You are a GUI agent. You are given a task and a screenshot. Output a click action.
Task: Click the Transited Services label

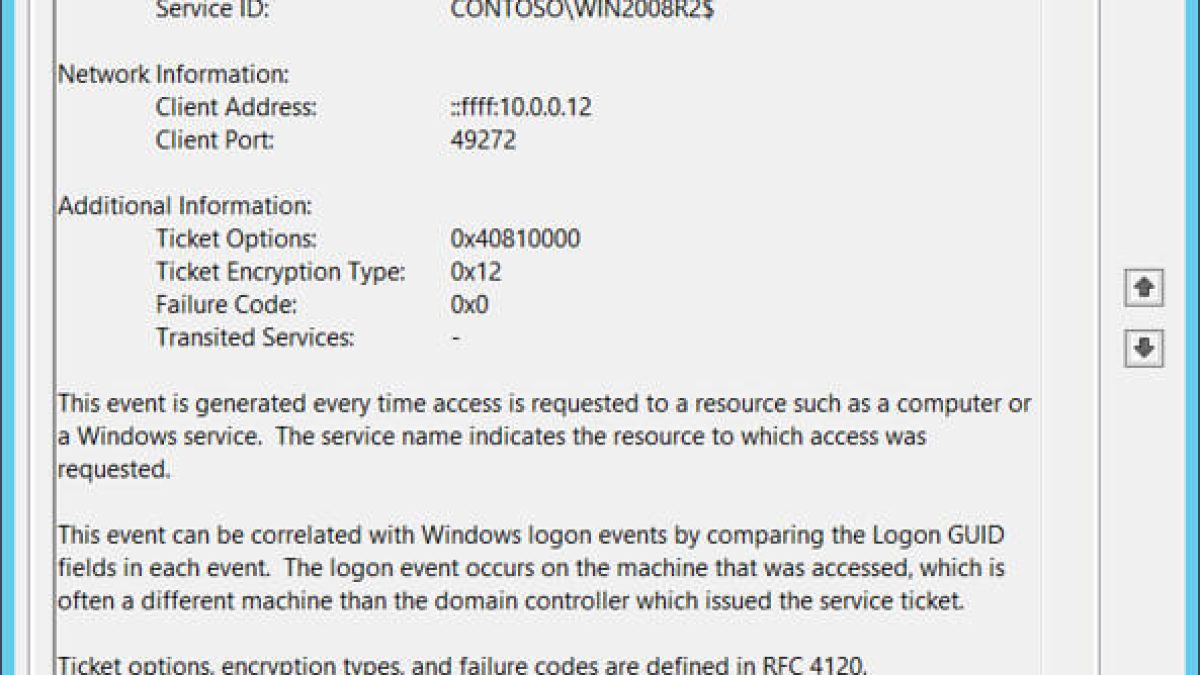[x=255, y=338]
